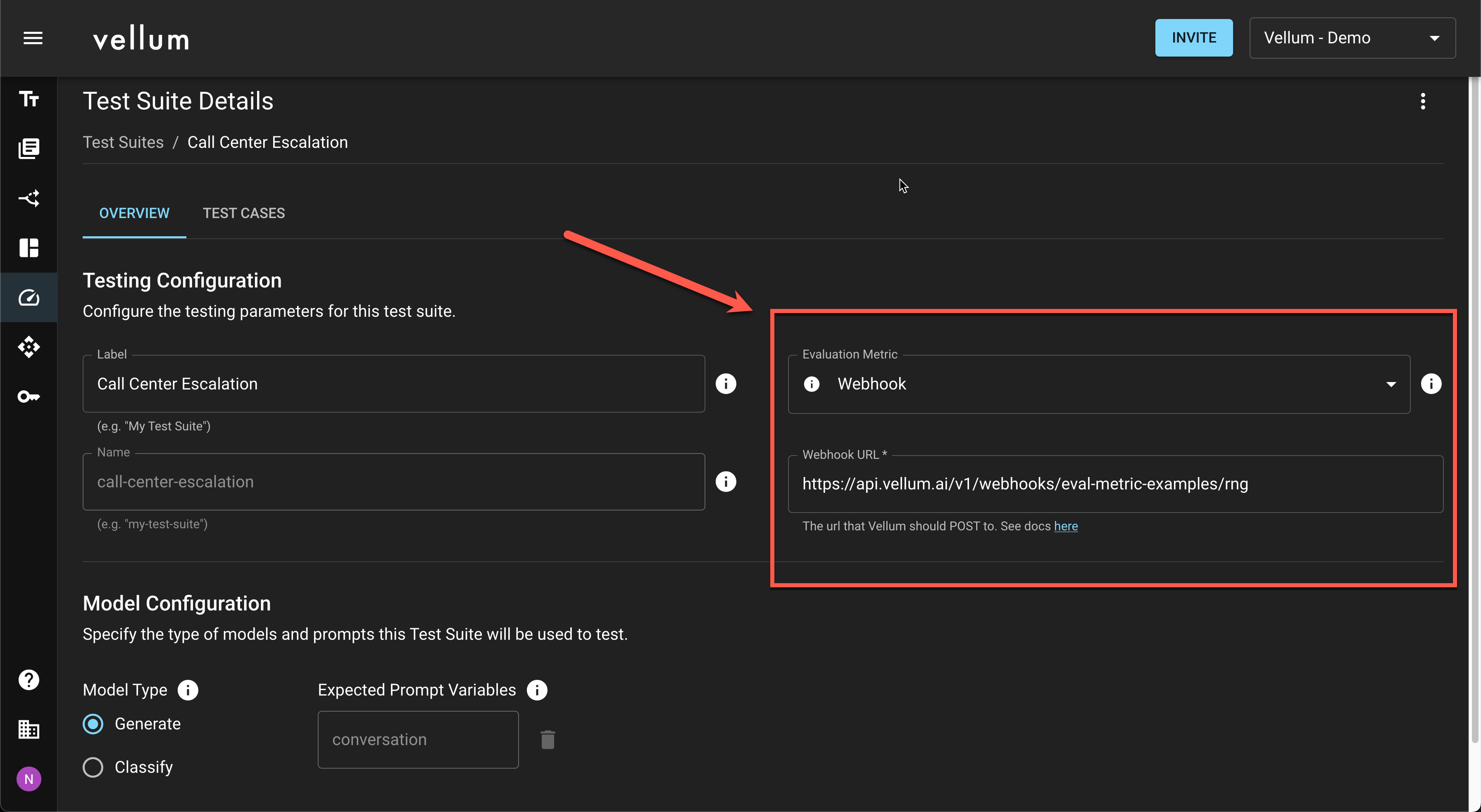
Task: Select the Classify model type
Action: (x=93, y=767)
